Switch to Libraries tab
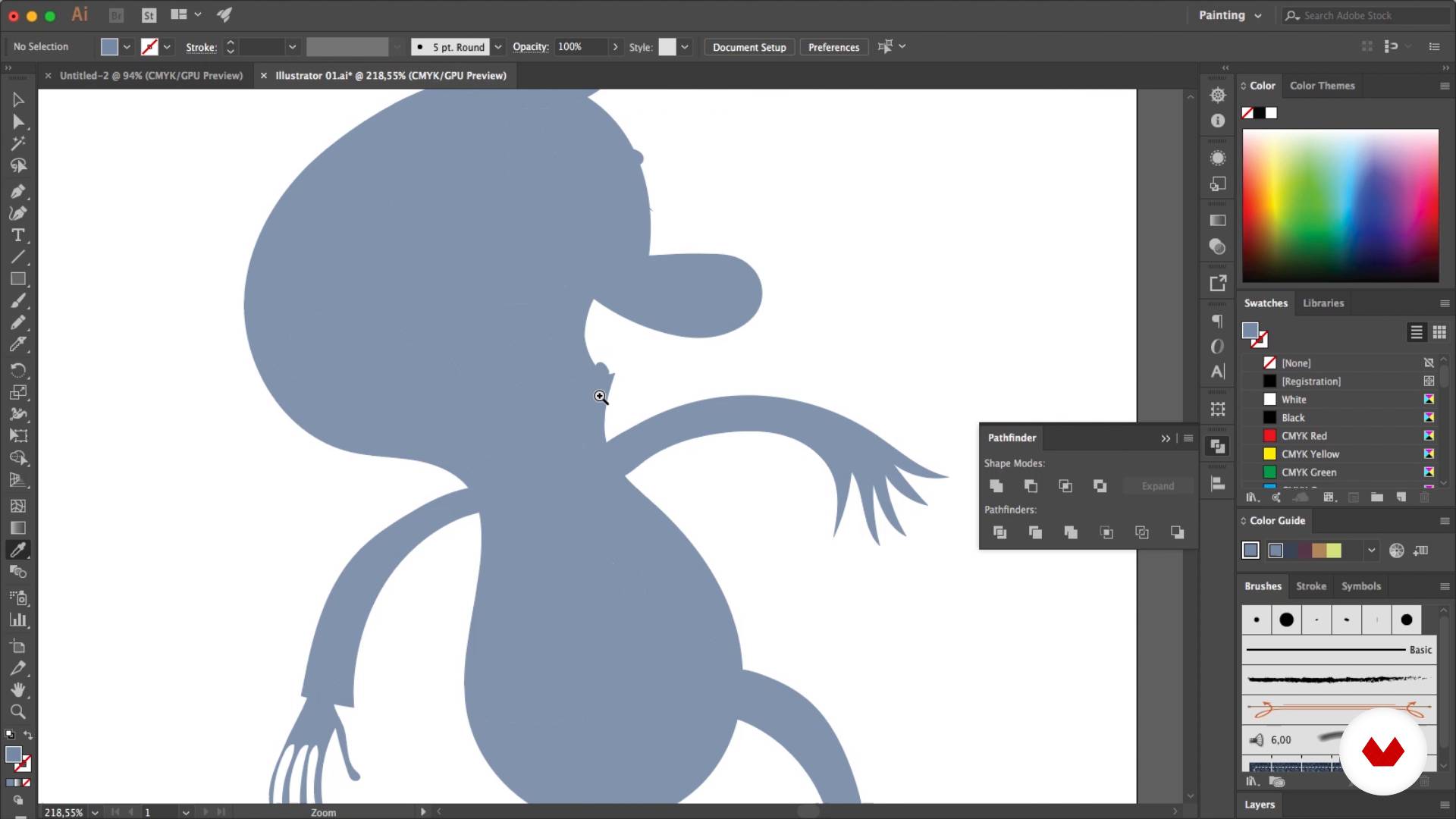The image size is (1456, 819). (1323, 303)
